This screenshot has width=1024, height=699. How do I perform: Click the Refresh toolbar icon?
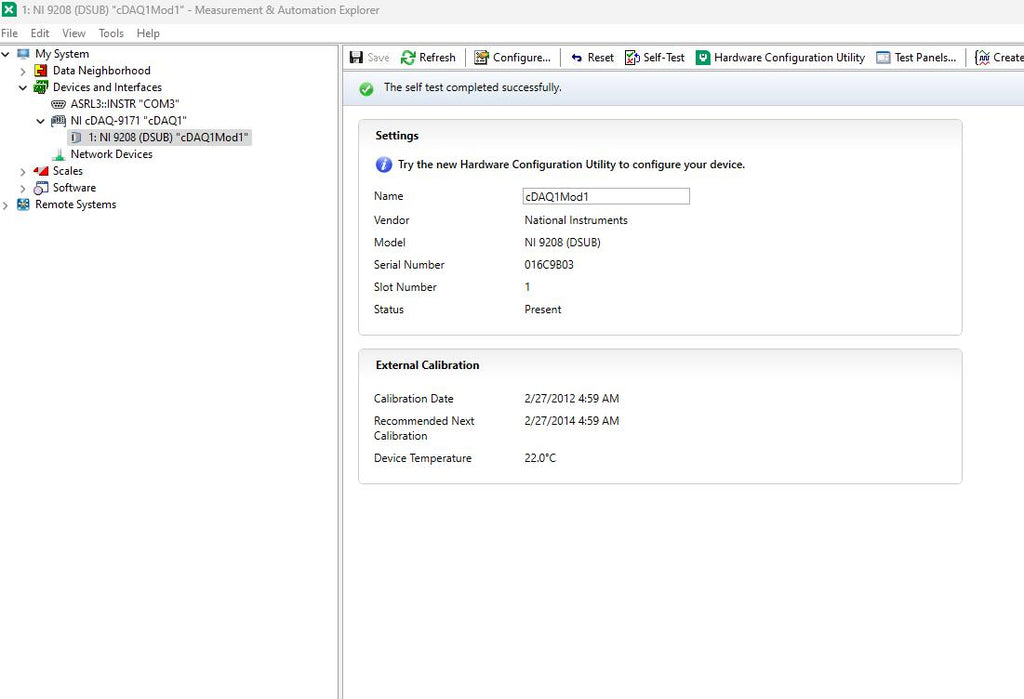[408, 57]
